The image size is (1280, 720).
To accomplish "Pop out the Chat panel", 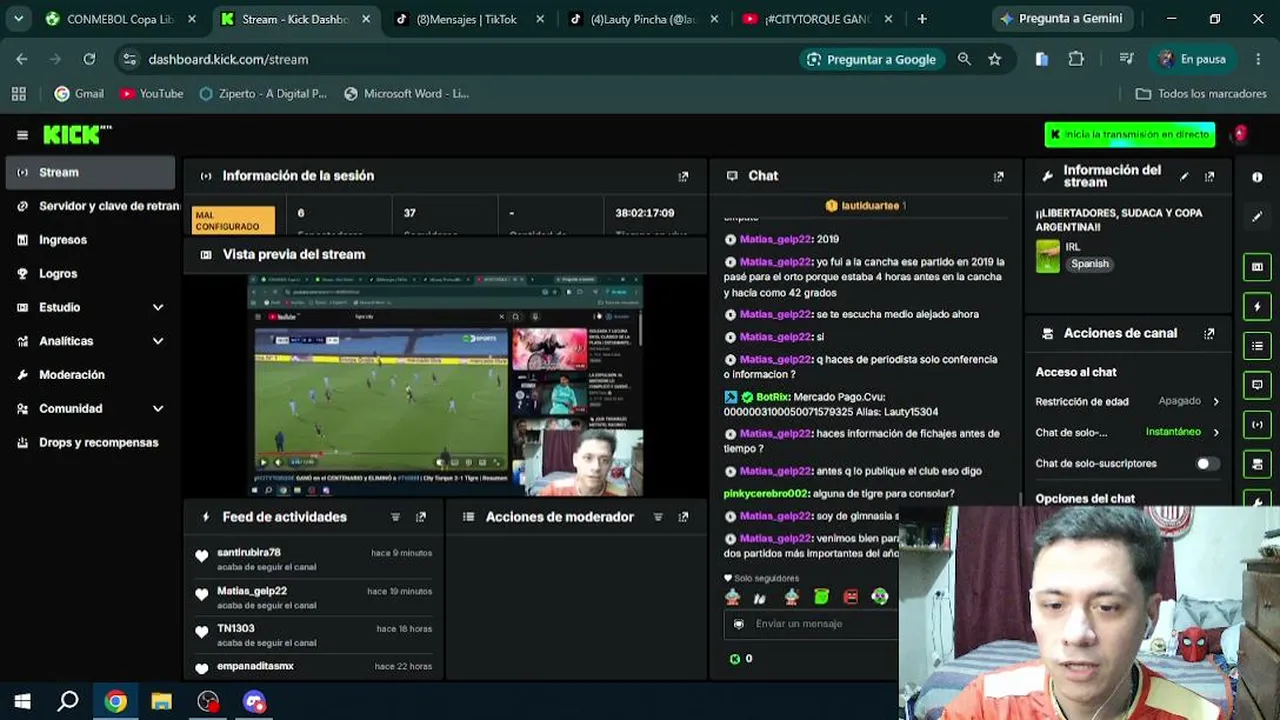I will click(998, 176).
